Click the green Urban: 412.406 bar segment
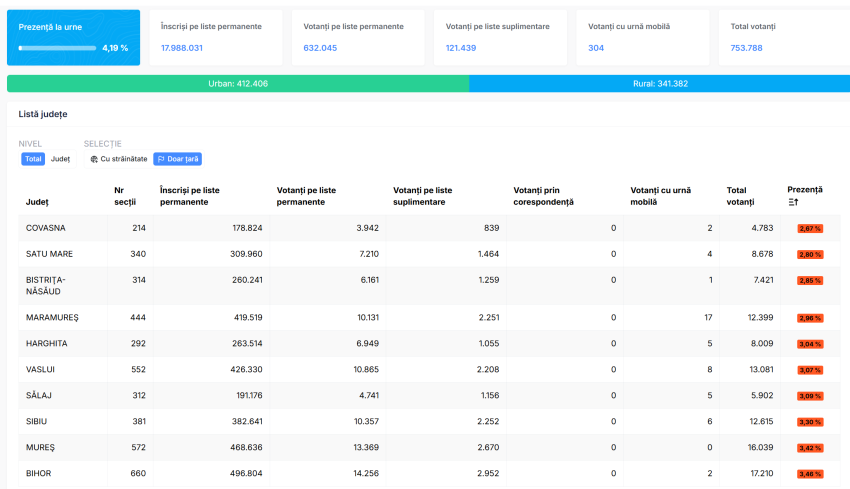The image size is (850, 489). (238, 84)
